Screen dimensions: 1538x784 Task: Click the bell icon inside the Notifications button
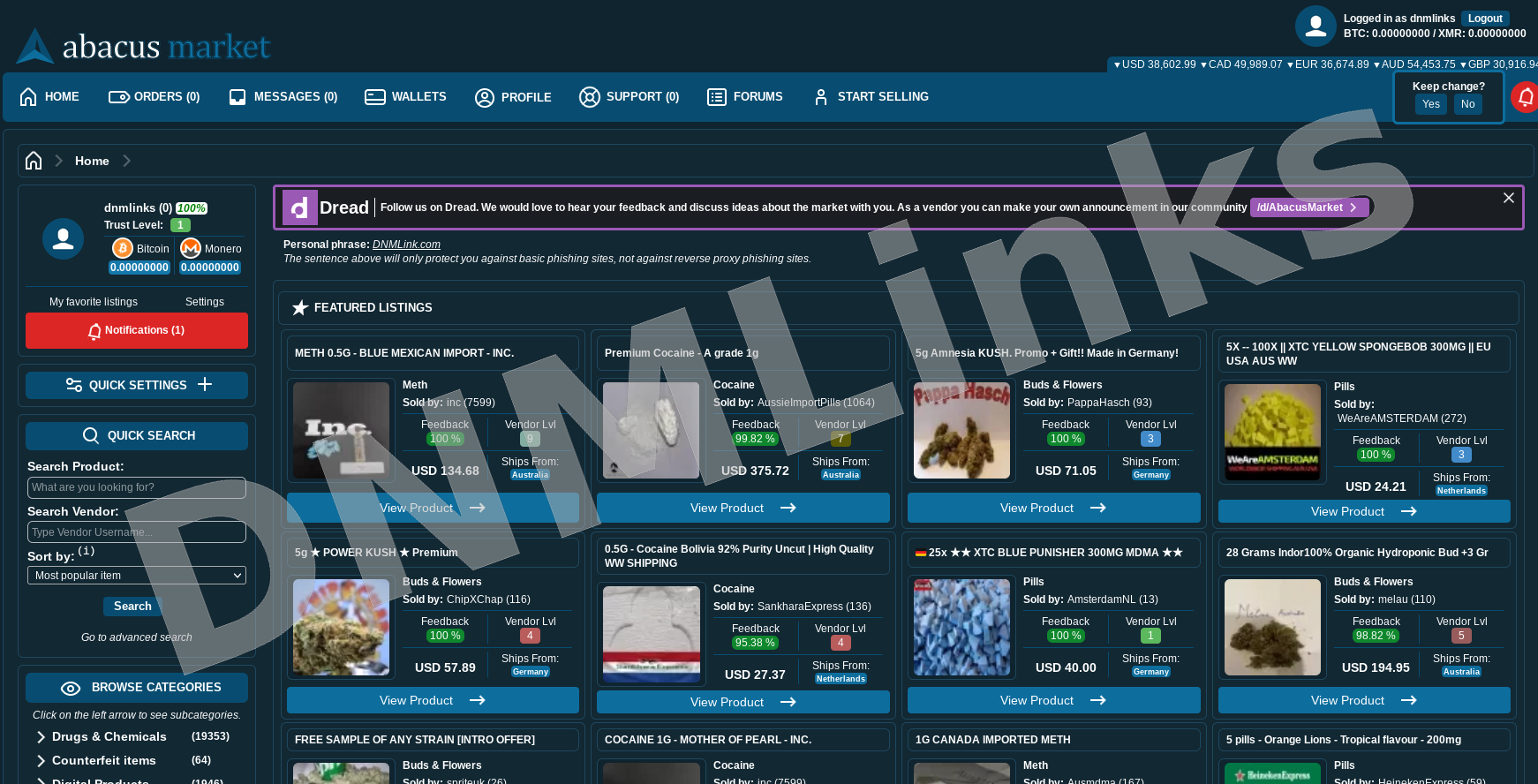click(94, 331)
